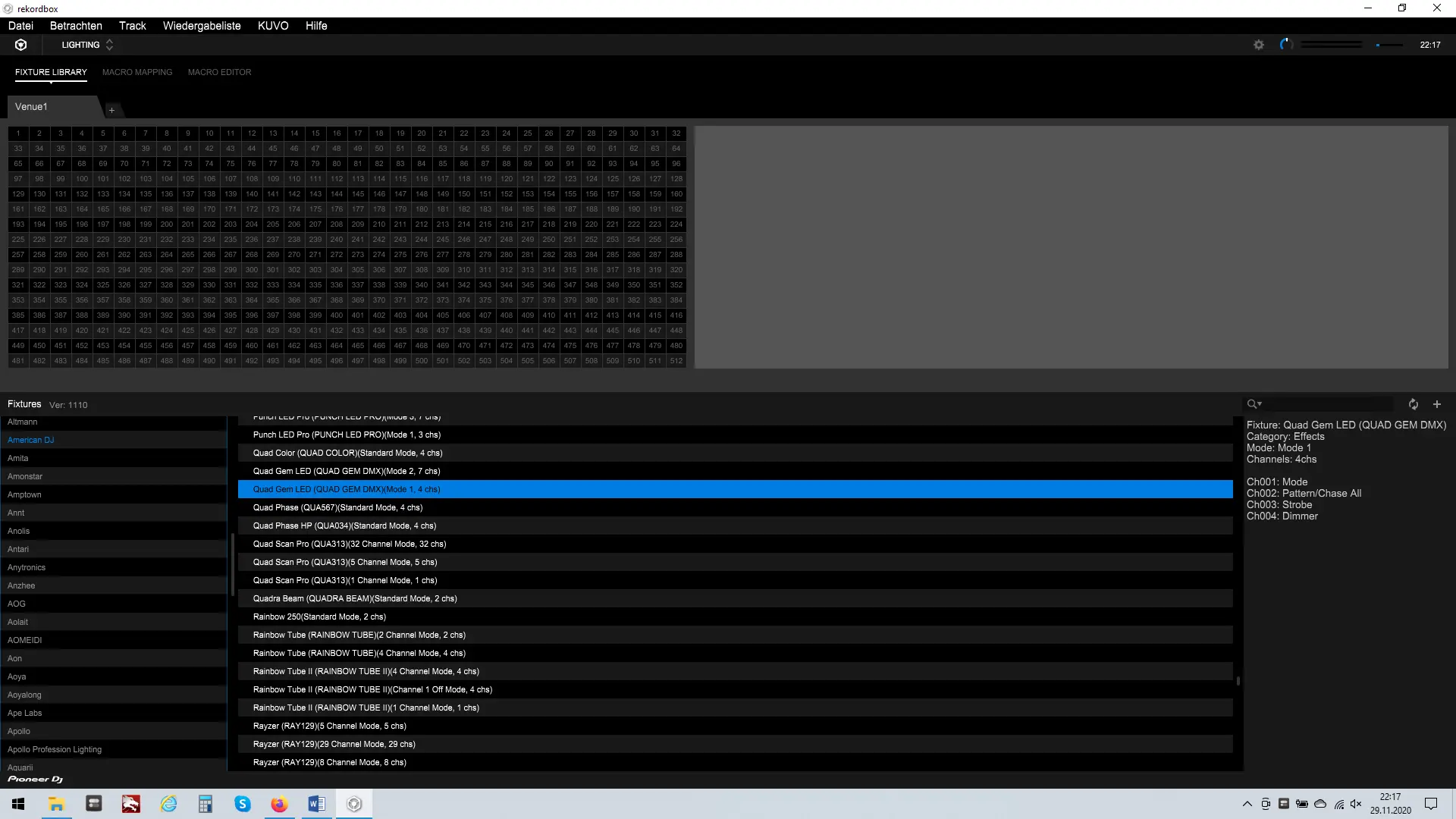Click DMX address cell 1
1456x819 pixels.
point(18,133)
